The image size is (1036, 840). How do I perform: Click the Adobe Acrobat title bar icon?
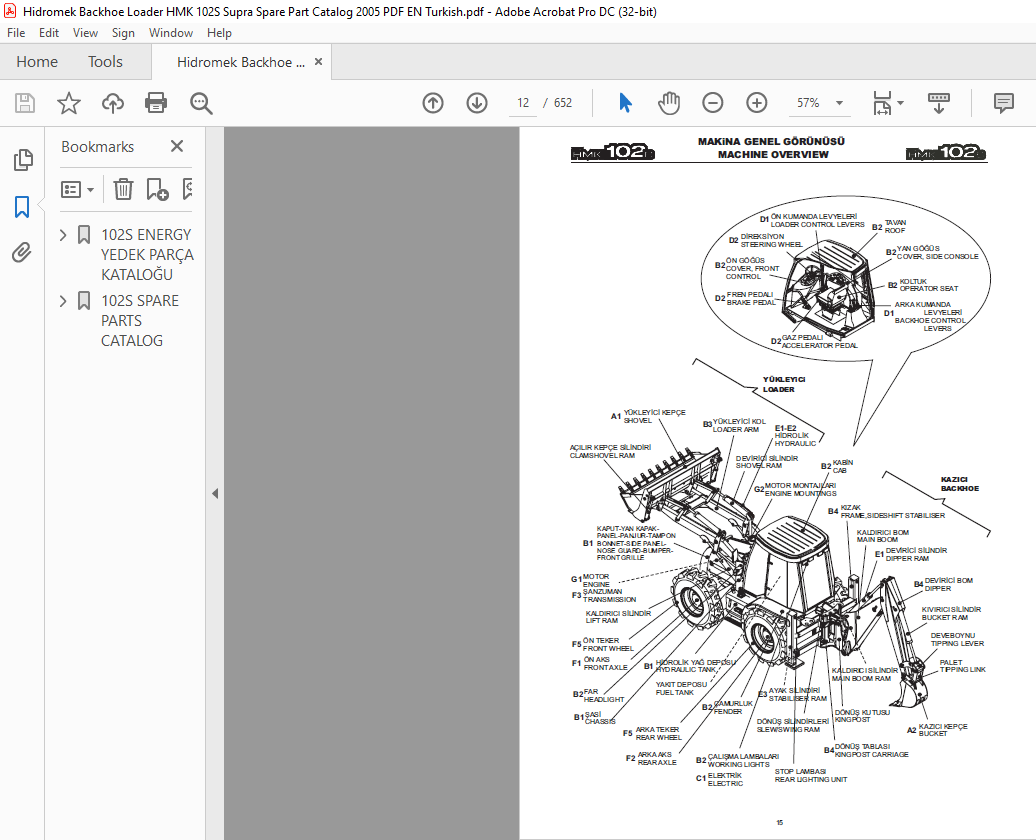click(x=10, y=11)
